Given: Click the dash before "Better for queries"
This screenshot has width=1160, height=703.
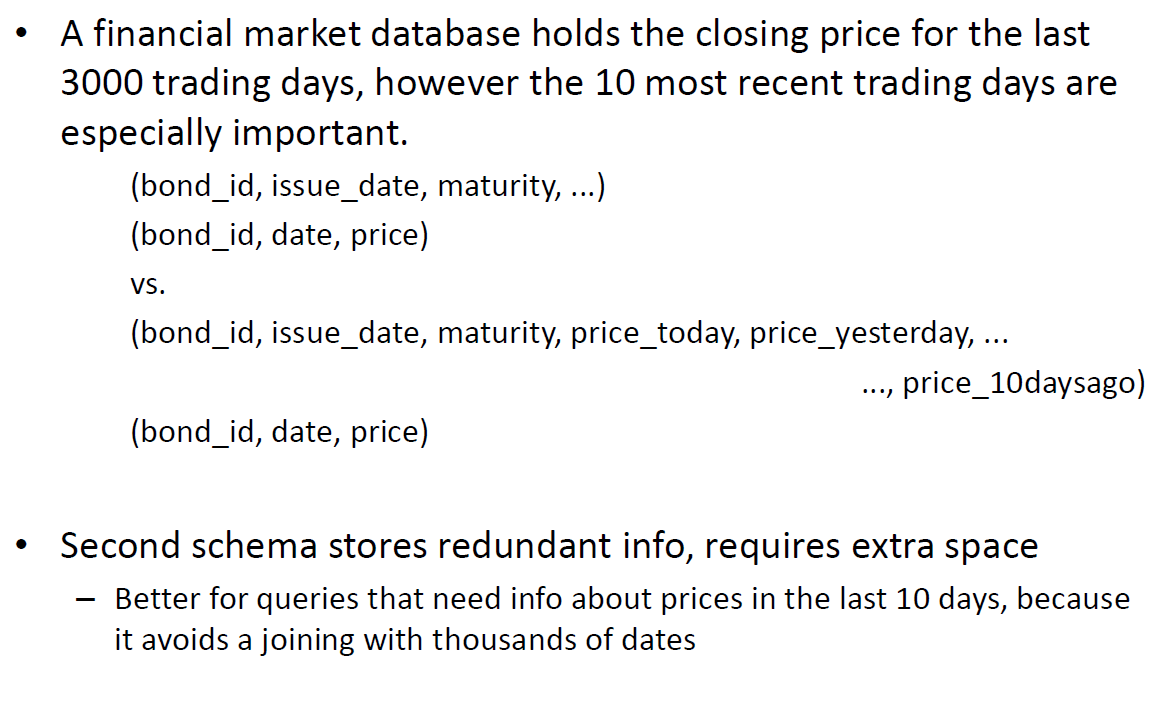Looking at the screenshot, I should (88, 600).
